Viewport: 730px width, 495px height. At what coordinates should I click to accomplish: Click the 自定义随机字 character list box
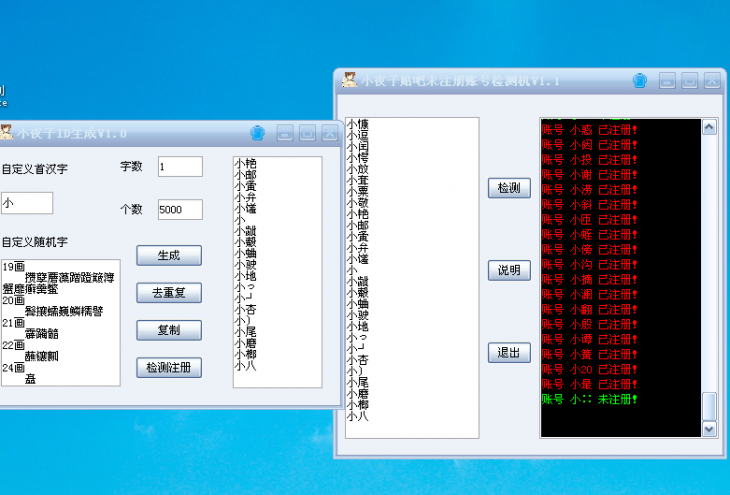point(60,322)
